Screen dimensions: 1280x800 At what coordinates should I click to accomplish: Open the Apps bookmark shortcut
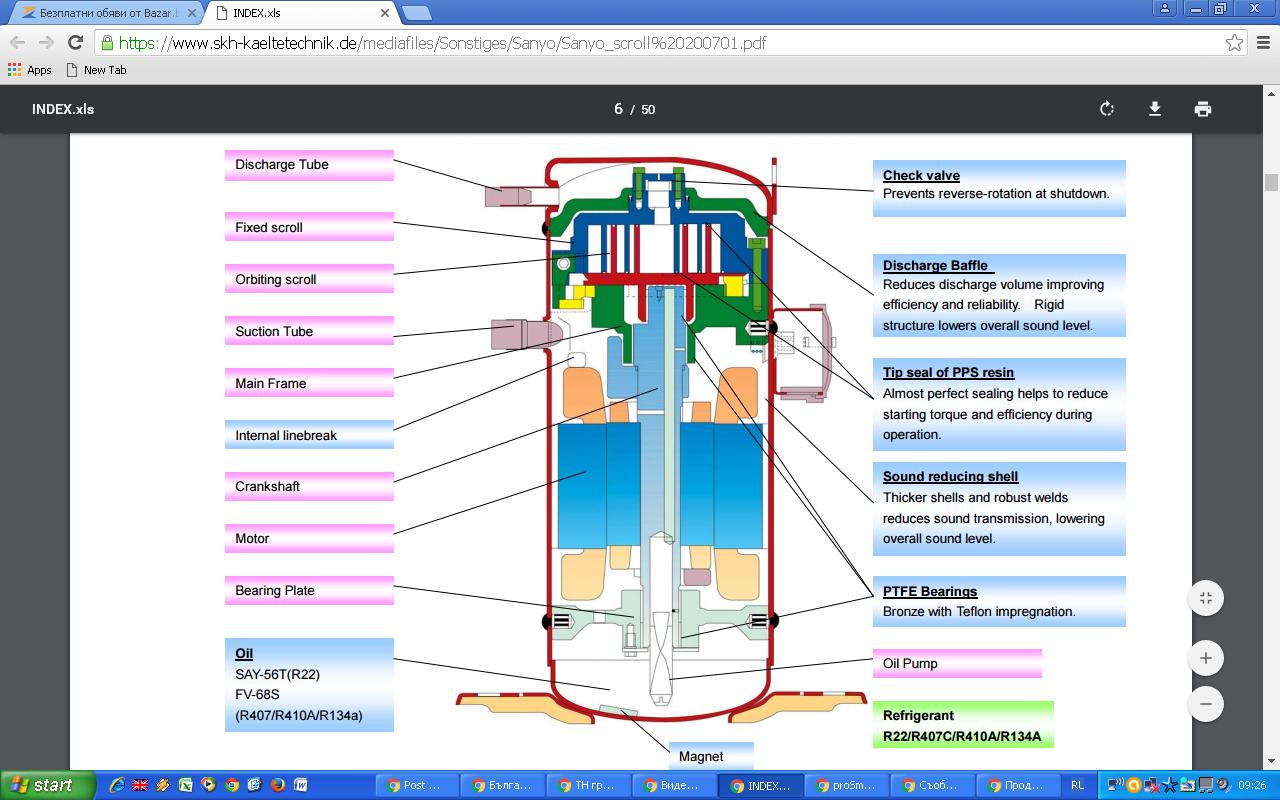30,70
